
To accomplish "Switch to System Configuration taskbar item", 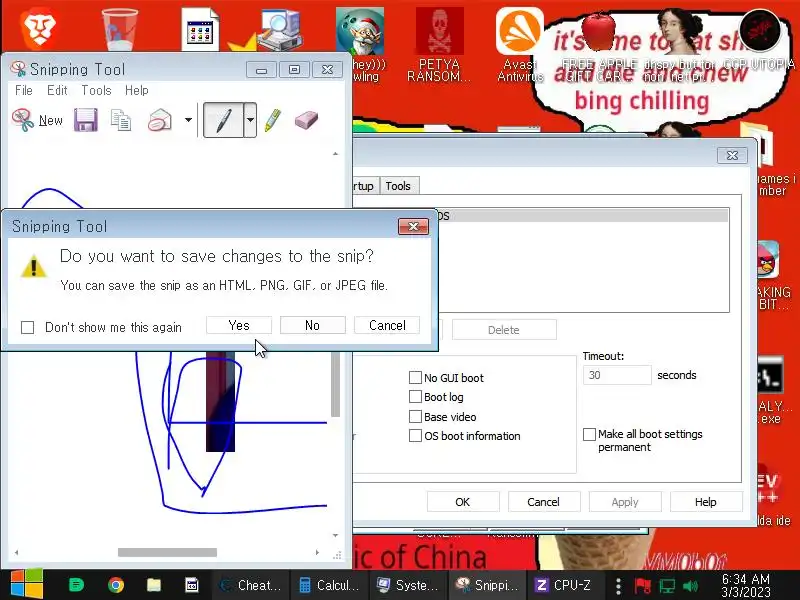I will pos(407,585).
